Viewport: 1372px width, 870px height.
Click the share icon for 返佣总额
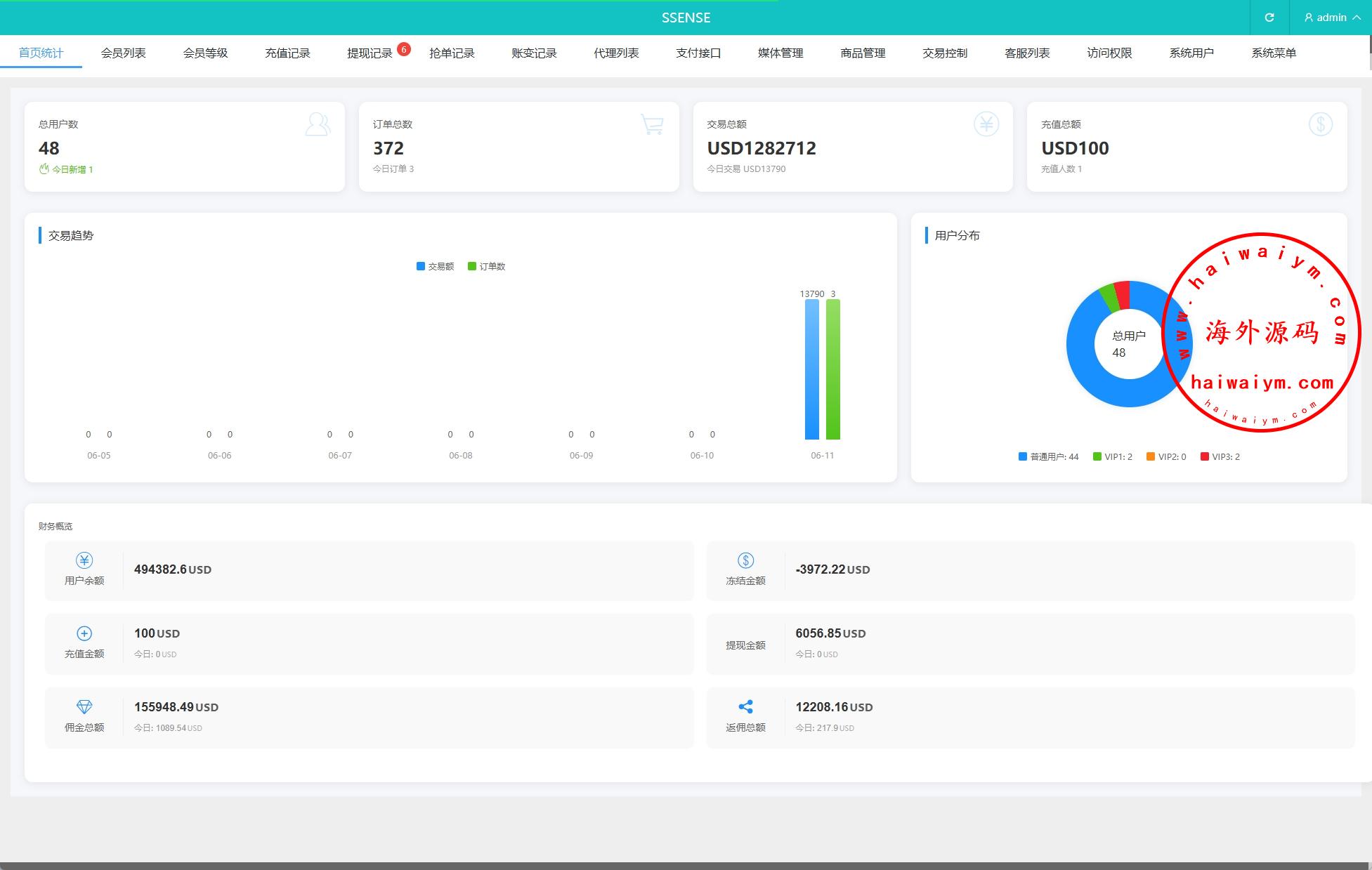click(x=745, y=706)
